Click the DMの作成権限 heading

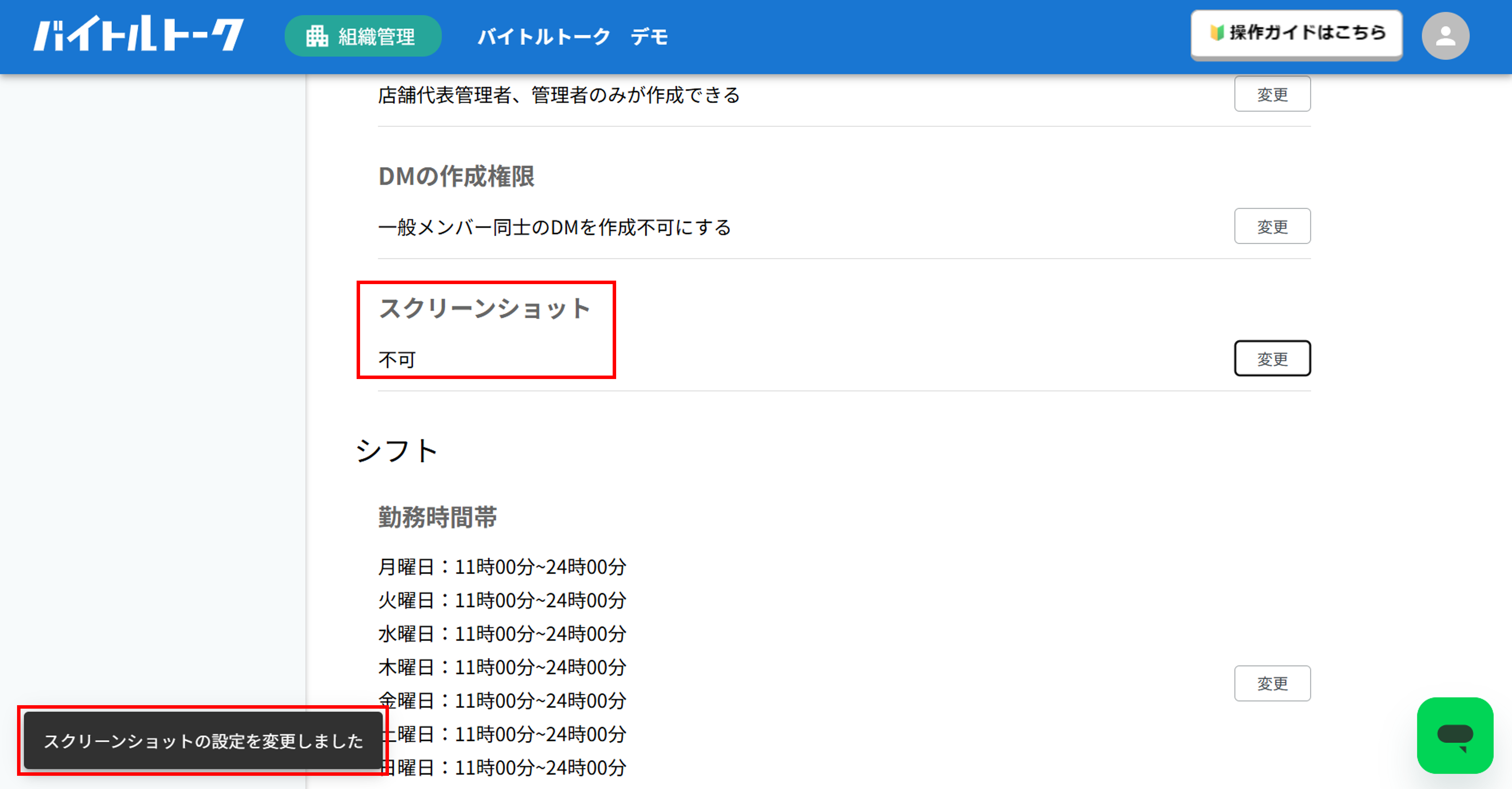[456, 176]
